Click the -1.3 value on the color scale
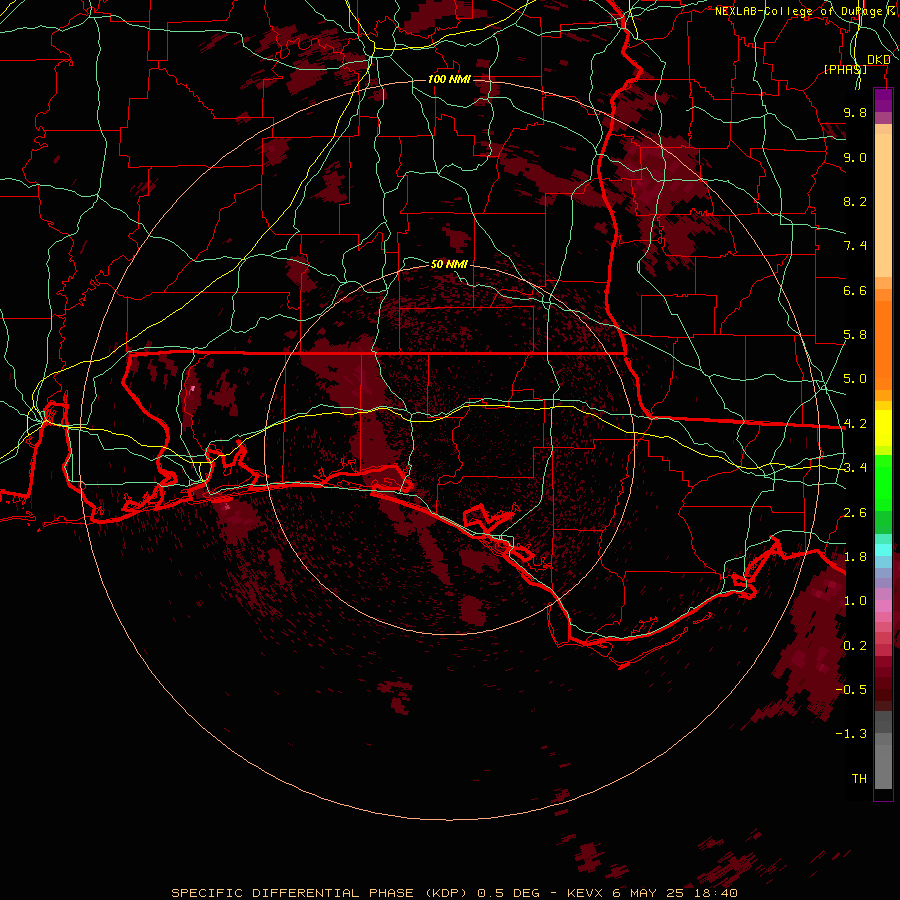The width and height of the screenshot is (900, 900). [851, 734]
